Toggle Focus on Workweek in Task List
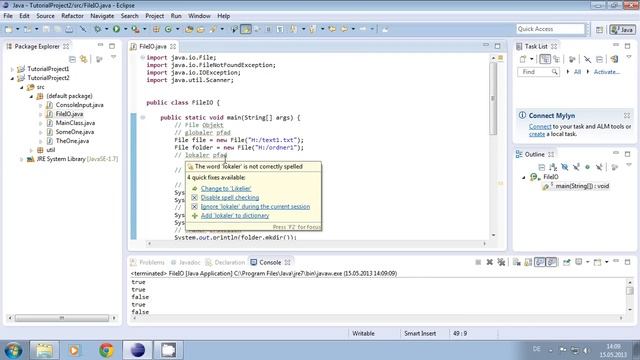 [x=572, y=59]
